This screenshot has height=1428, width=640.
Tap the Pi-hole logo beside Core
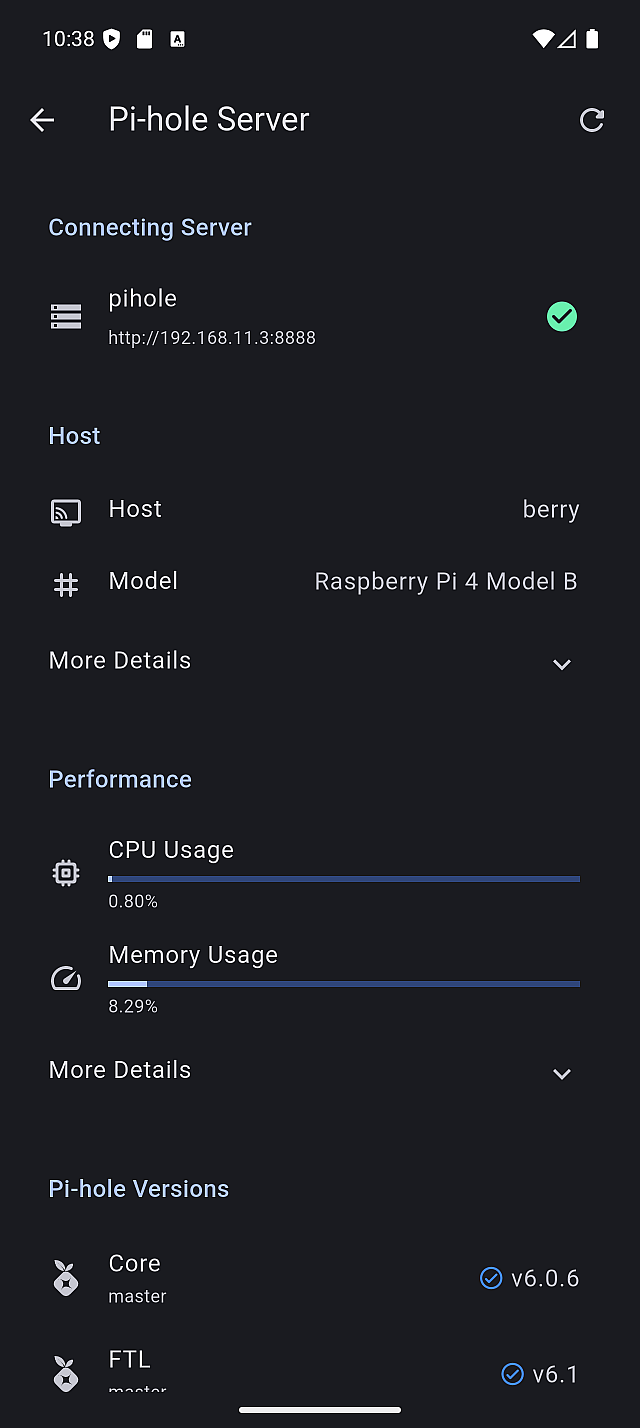coord(66,1278)
